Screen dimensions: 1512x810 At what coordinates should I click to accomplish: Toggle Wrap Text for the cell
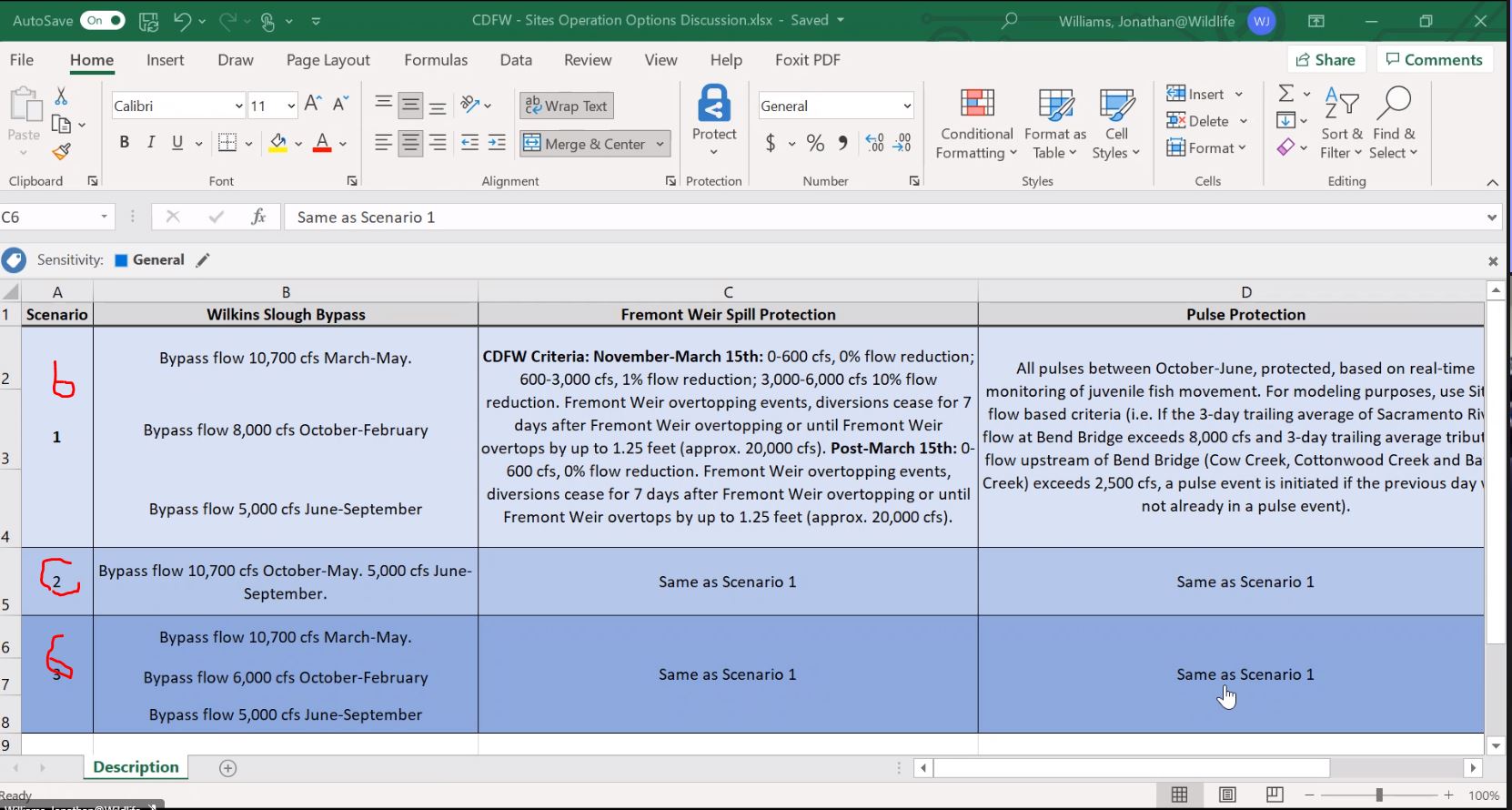click(x=566, y=106)
